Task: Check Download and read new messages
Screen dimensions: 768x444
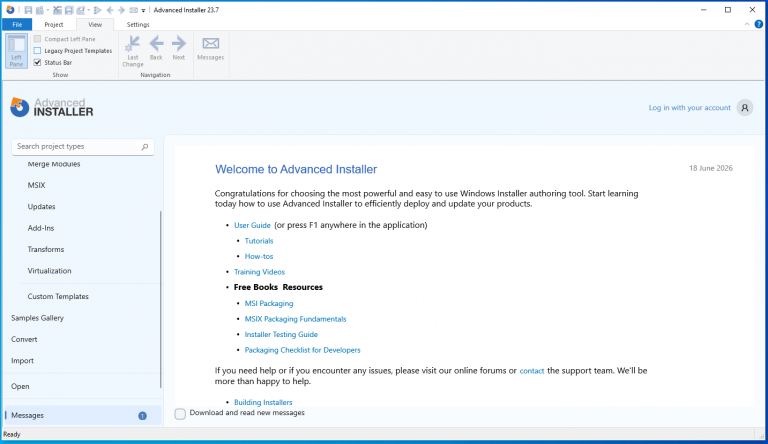Action: pos(180,414)
